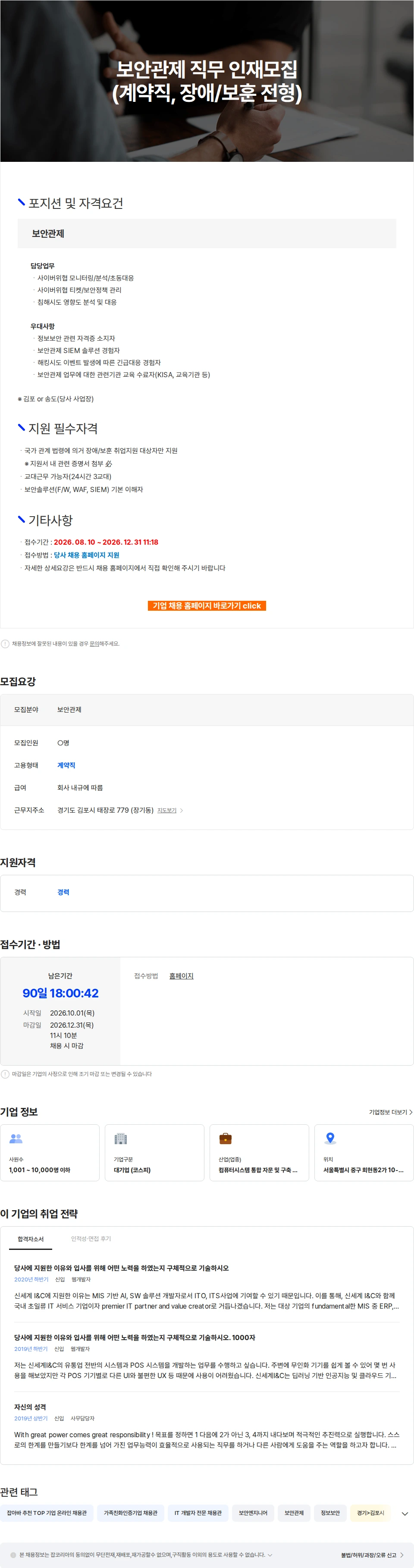Click the job posting hero banner image
This screenshot has height=1568, width=414.
pos(207,81)
